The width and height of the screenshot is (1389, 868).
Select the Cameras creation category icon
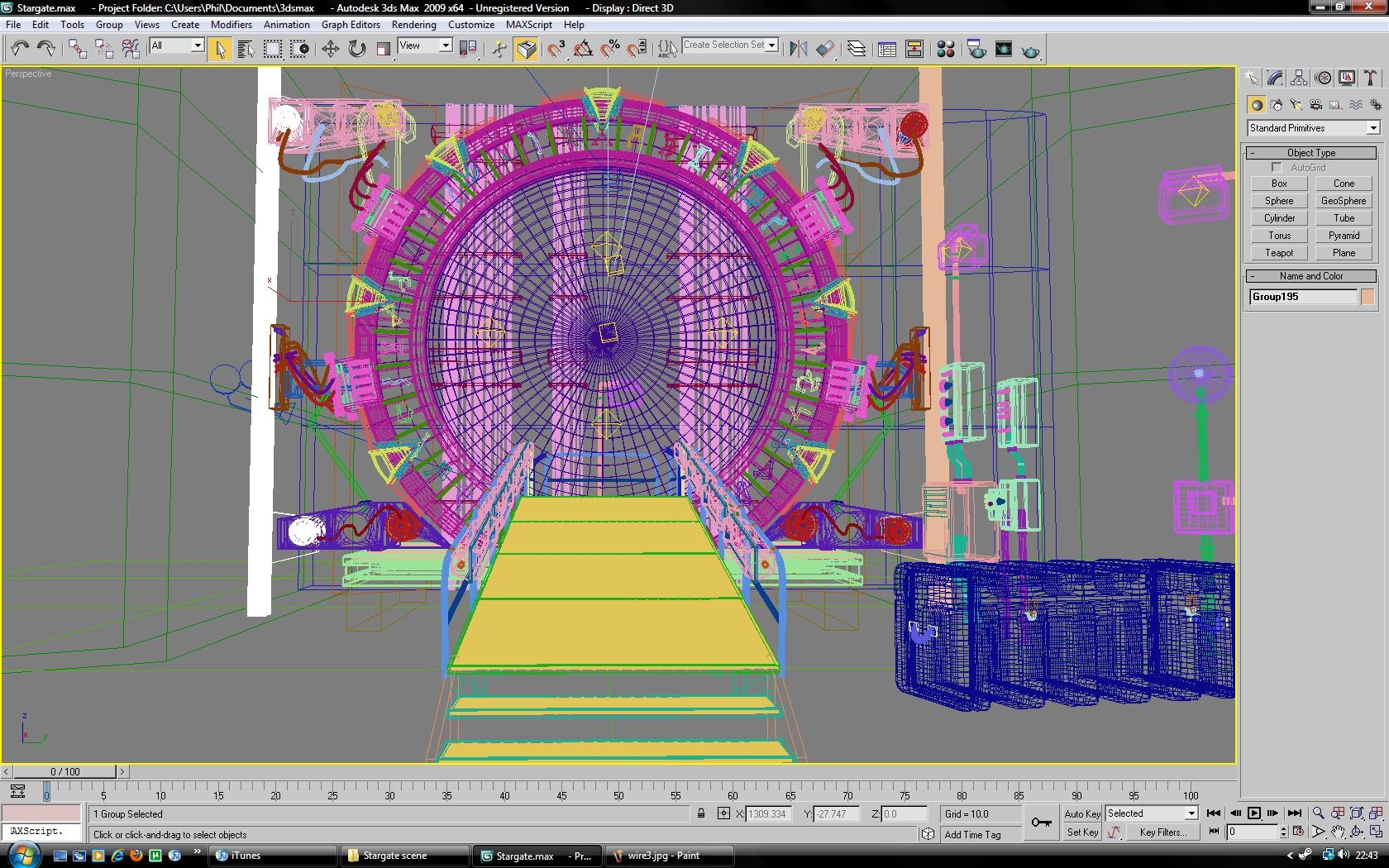coord(1315,105)
